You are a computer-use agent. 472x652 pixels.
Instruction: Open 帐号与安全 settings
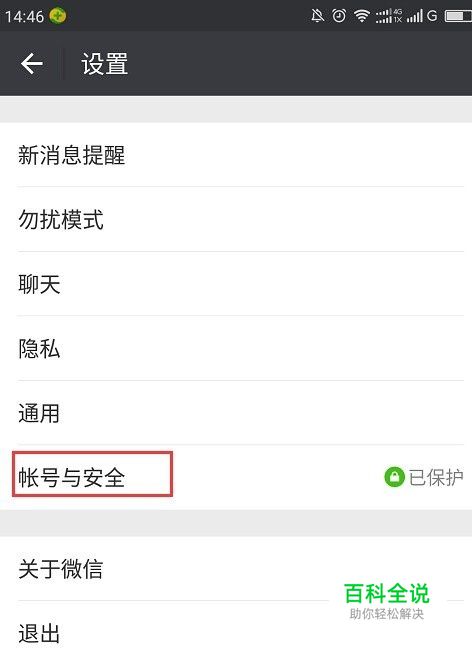[236, 477]
